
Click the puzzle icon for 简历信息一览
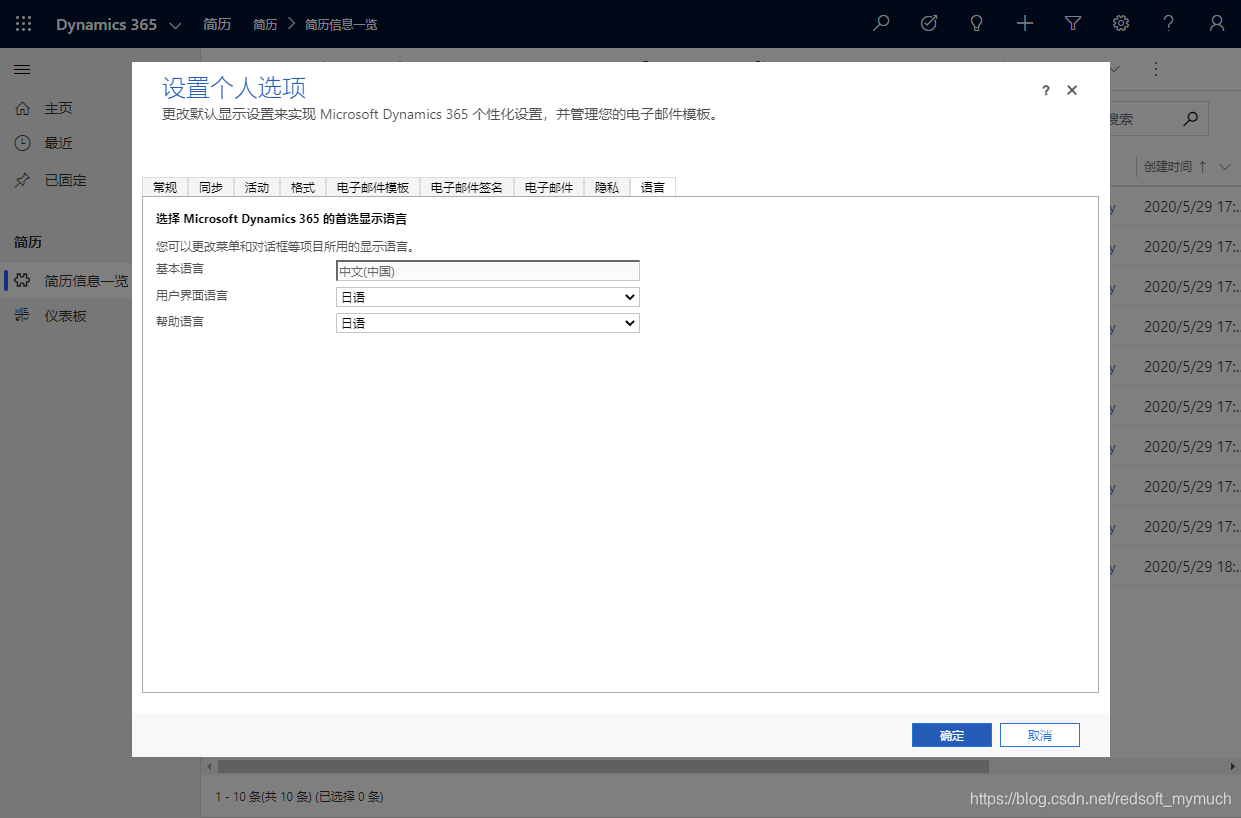pyautogui.click(x=22, y=281)
